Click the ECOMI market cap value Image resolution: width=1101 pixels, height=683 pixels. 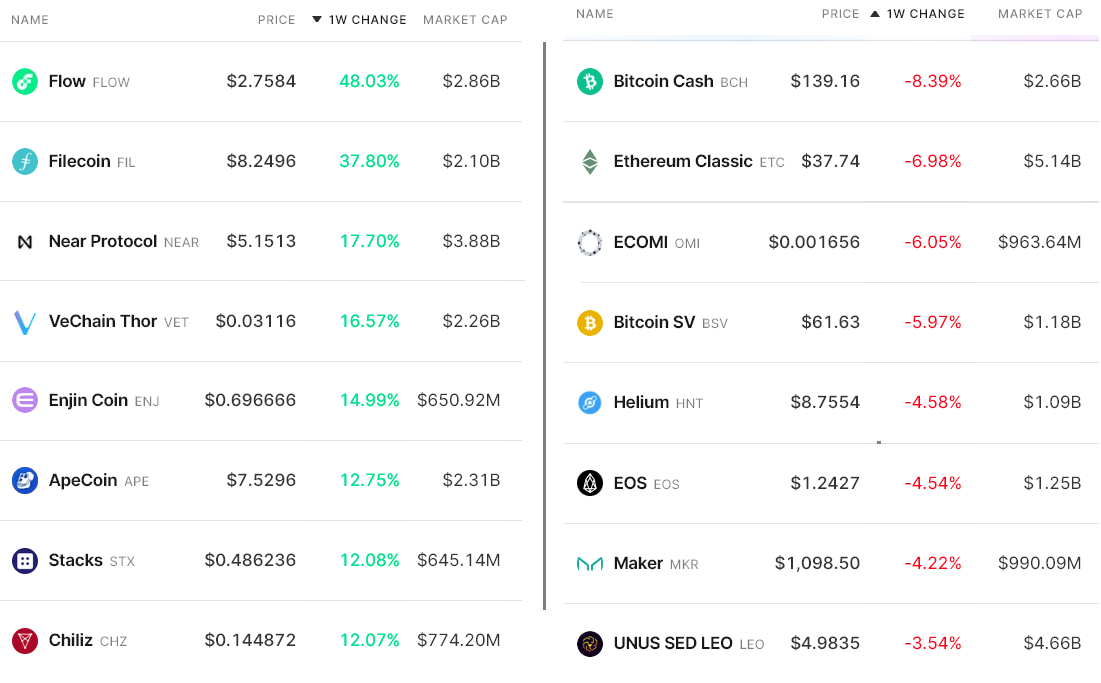click(x=1039, y=242)
